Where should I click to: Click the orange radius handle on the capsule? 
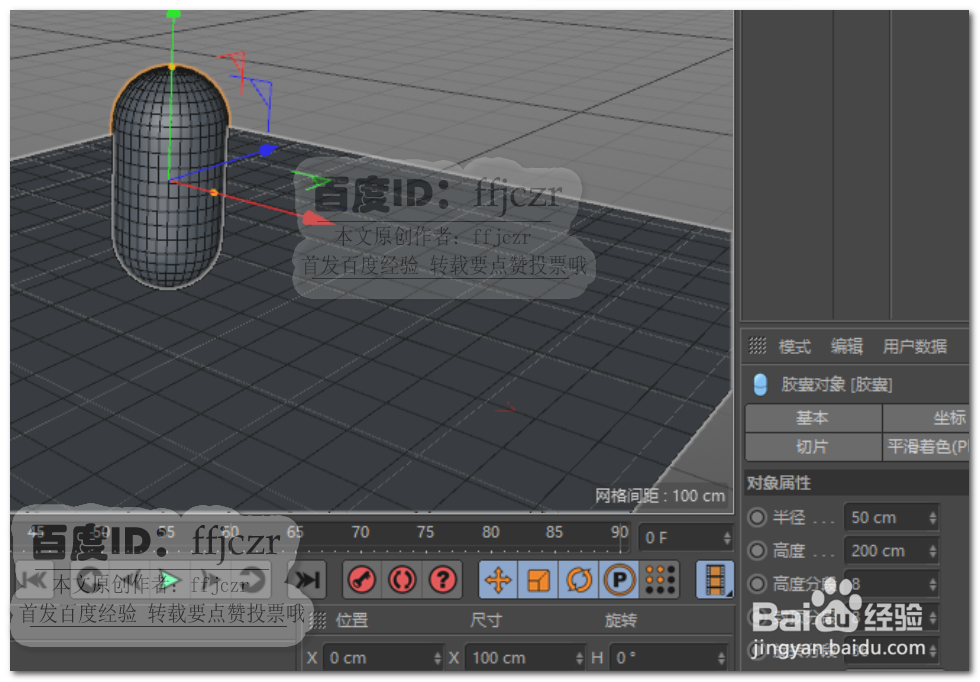click(214, 193)
